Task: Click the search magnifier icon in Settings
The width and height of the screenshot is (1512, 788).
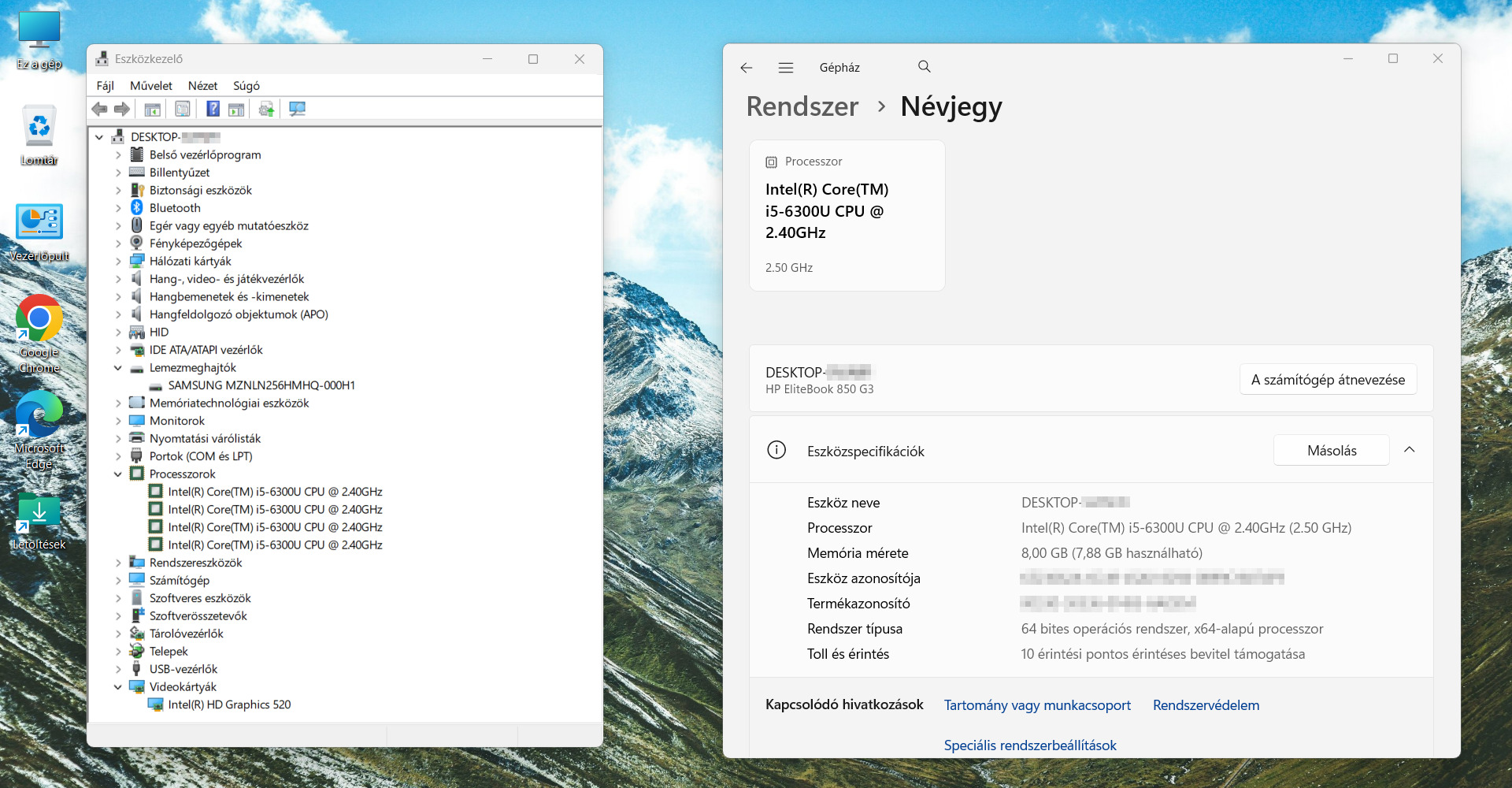Action: click(x=925, y=67)
